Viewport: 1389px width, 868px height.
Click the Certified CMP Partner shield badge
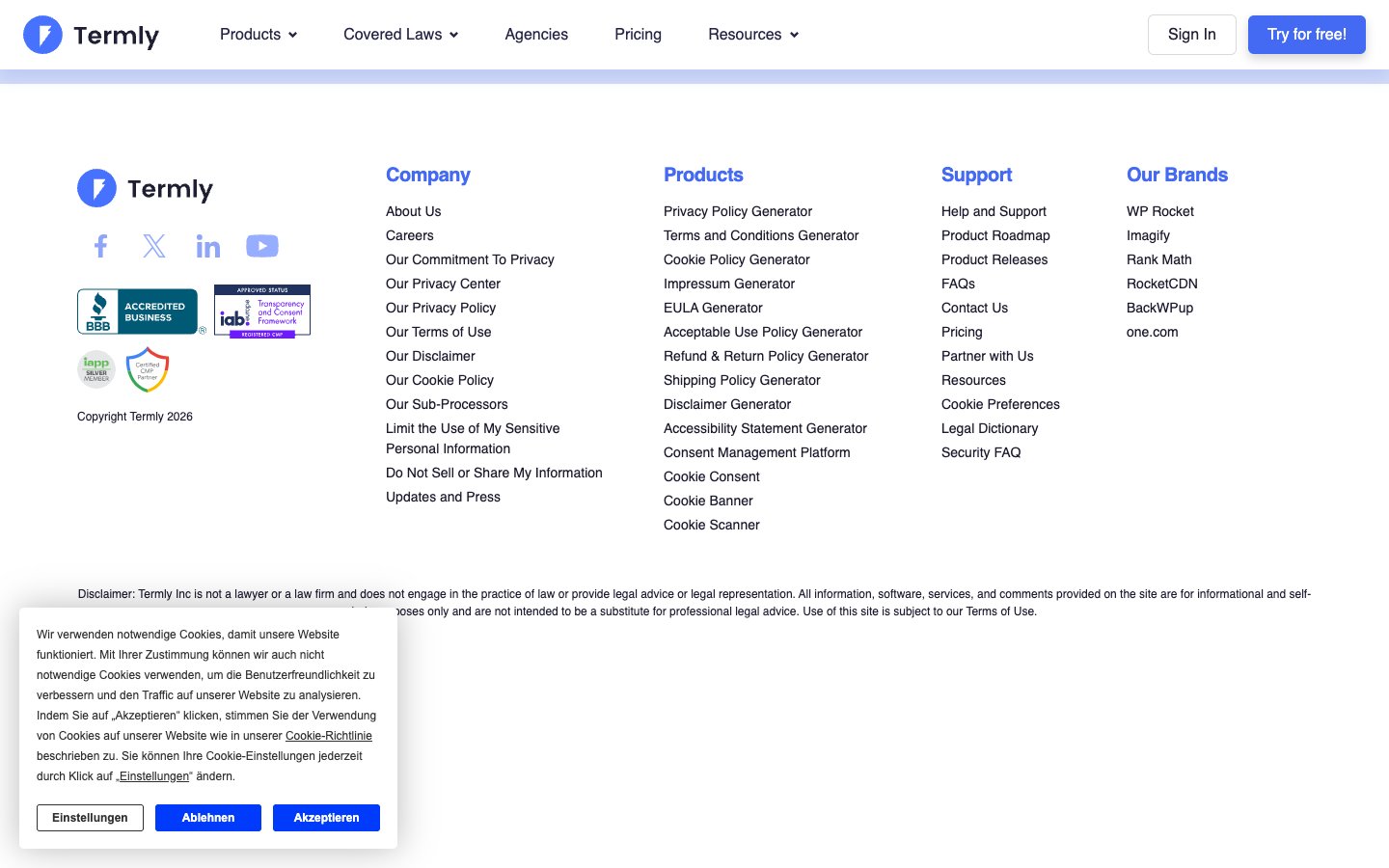pyautogui.click(x=147, y=368)
